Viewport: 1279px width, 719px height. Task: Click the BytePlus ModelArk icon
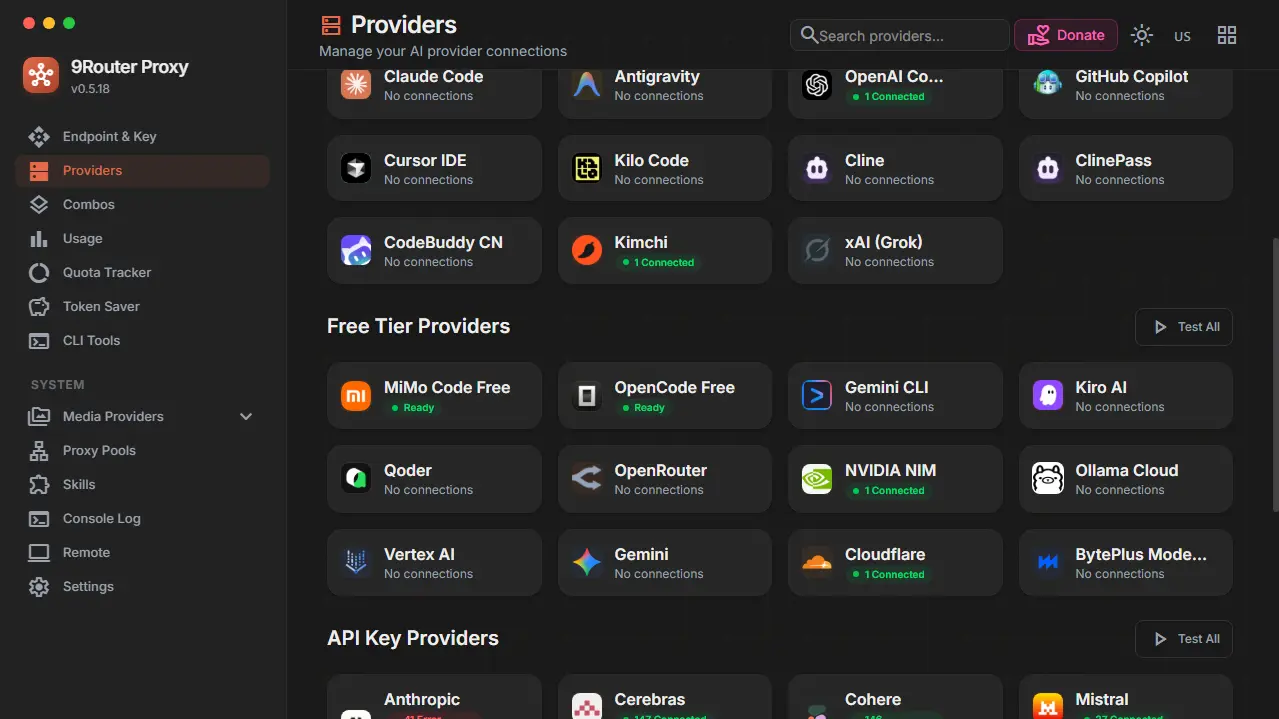click(x=1048, y=562)
